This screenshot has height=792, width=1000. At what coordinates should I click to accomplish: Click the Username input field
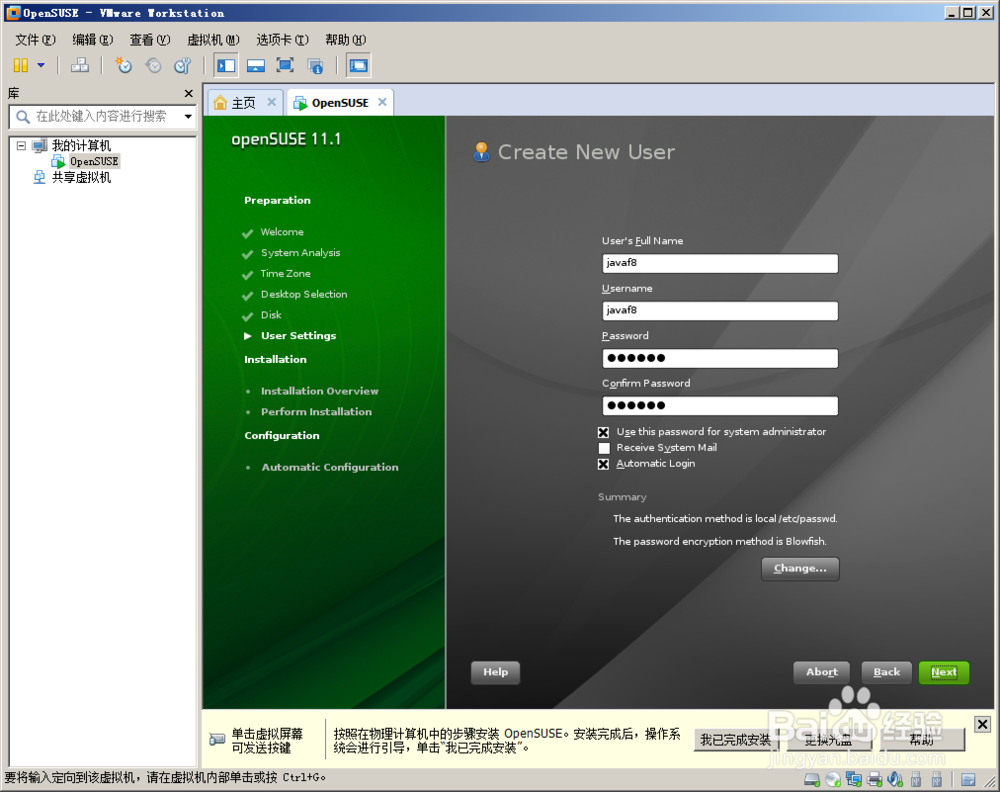coord(720,311)
